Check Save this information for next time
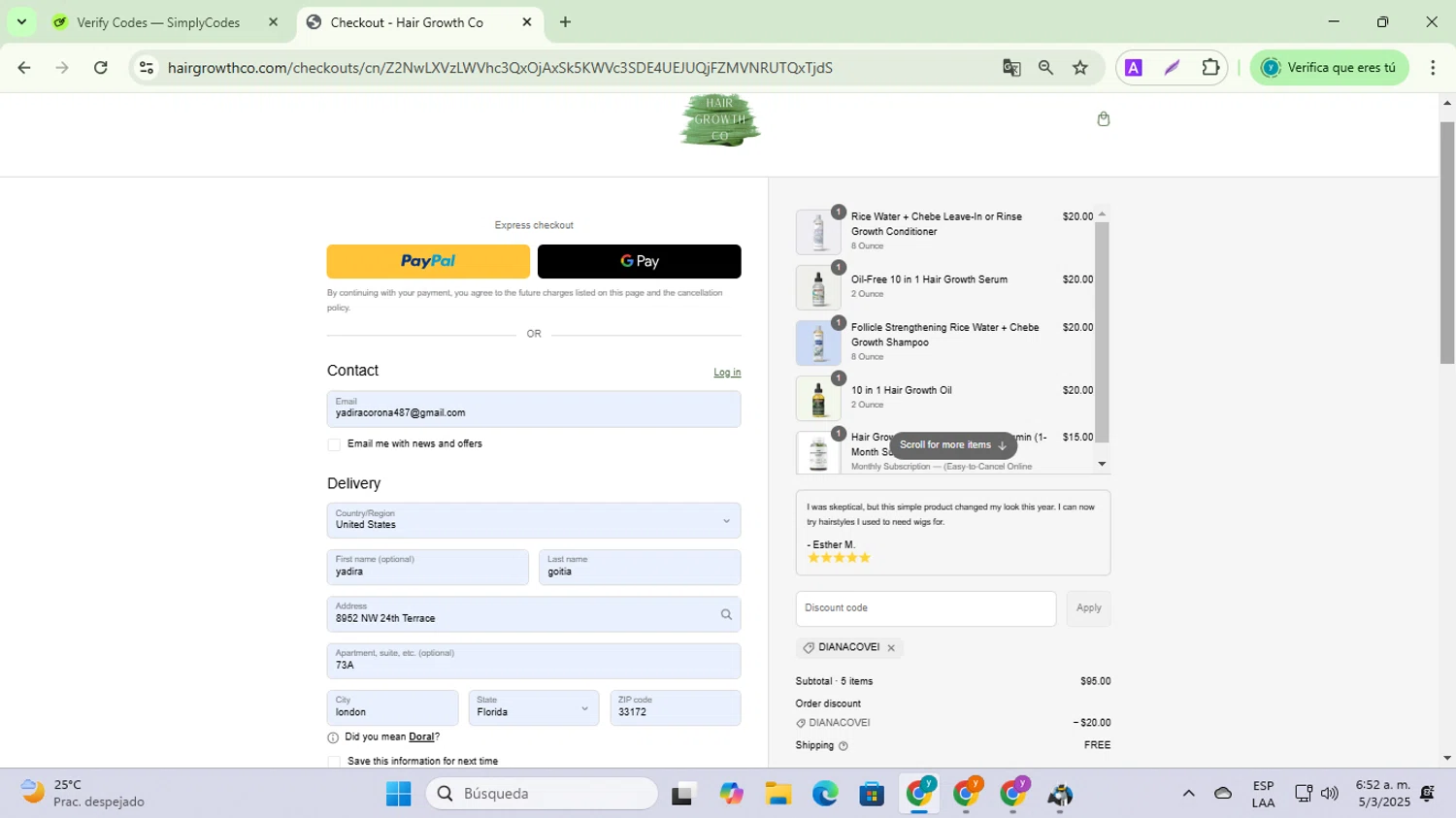The image size is (1456, 818). point(334,762)
